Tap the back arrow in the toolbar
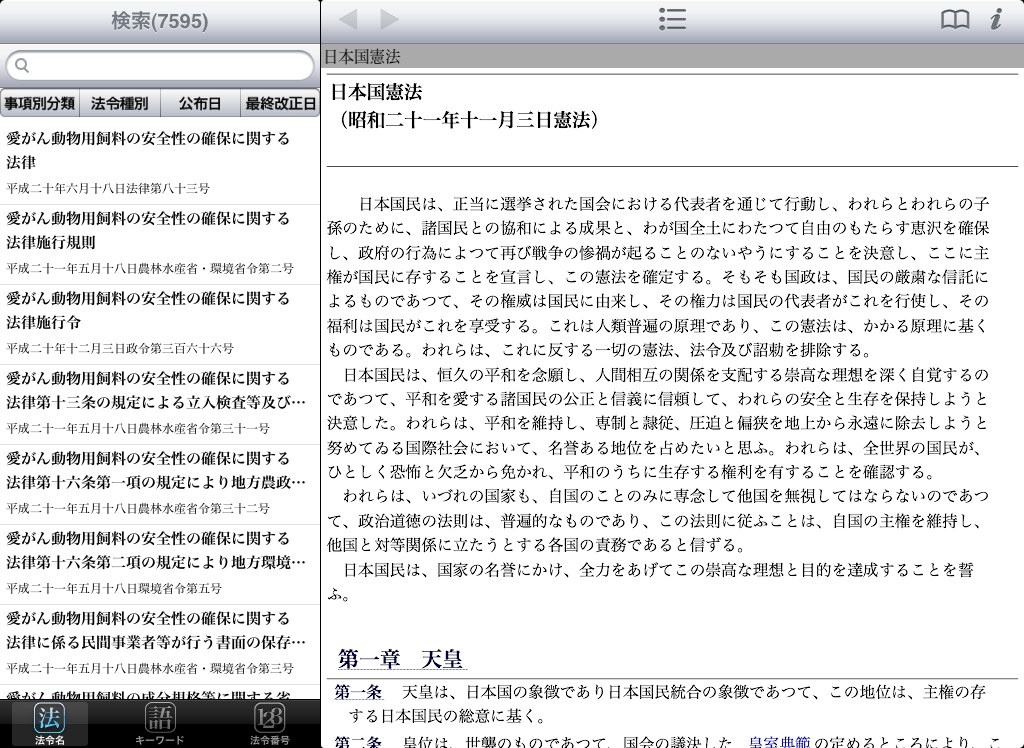This screenshot has height=748, width=1024. tap(348, 20)
